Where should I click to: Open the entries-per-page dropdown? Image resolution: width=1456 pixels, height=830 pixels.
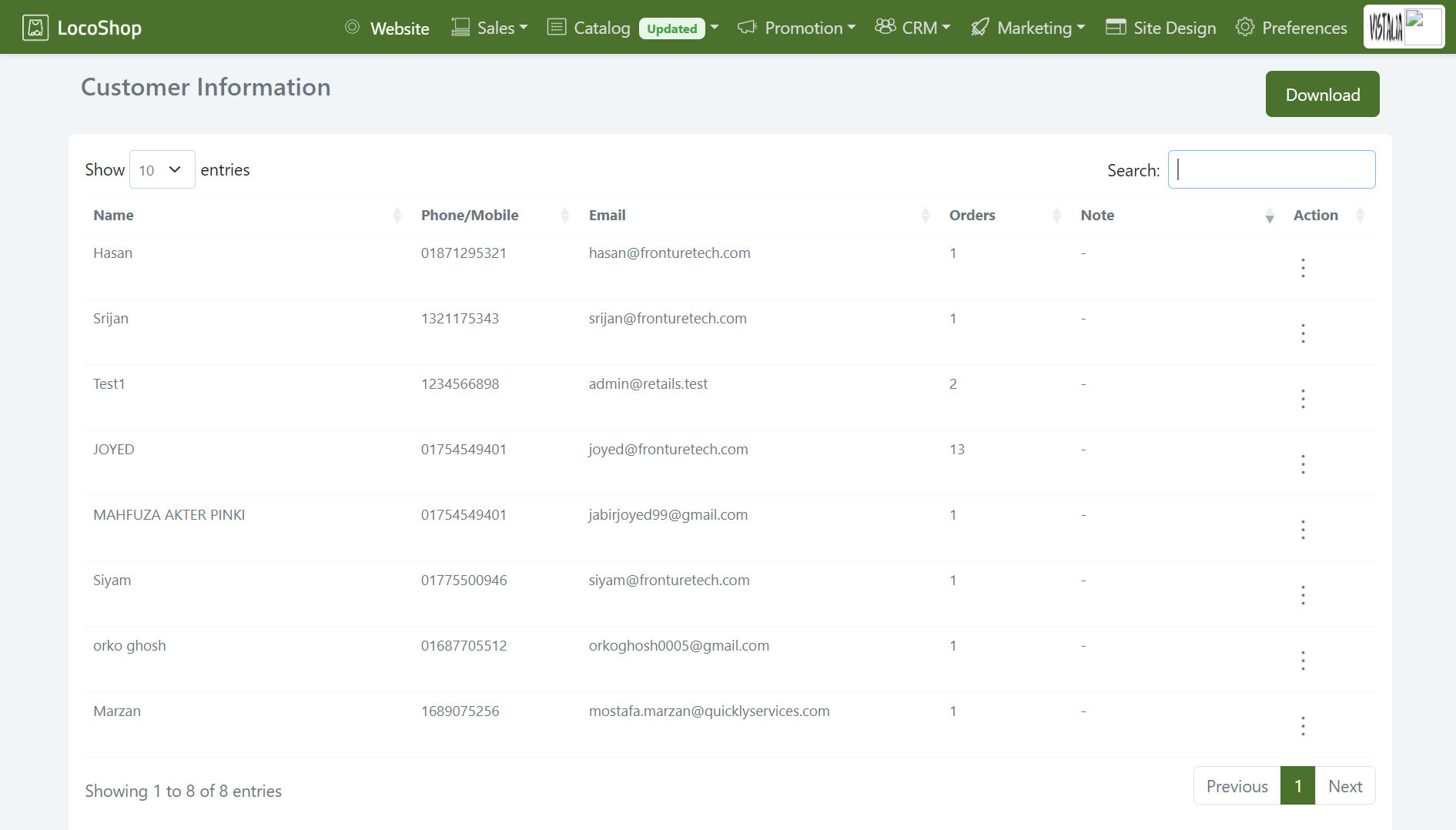pyautogui.click(x=162, y=169)
